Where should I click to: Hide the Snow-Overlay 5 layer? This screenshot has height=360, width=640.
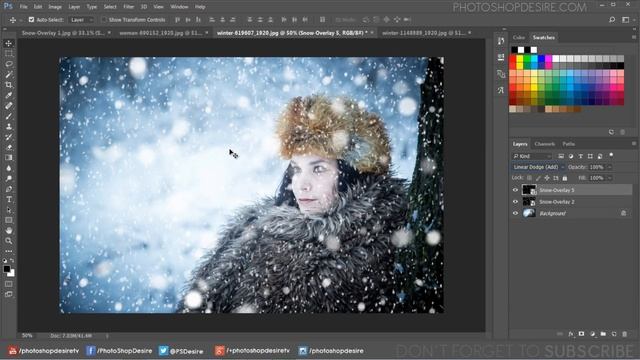point(515,190)
